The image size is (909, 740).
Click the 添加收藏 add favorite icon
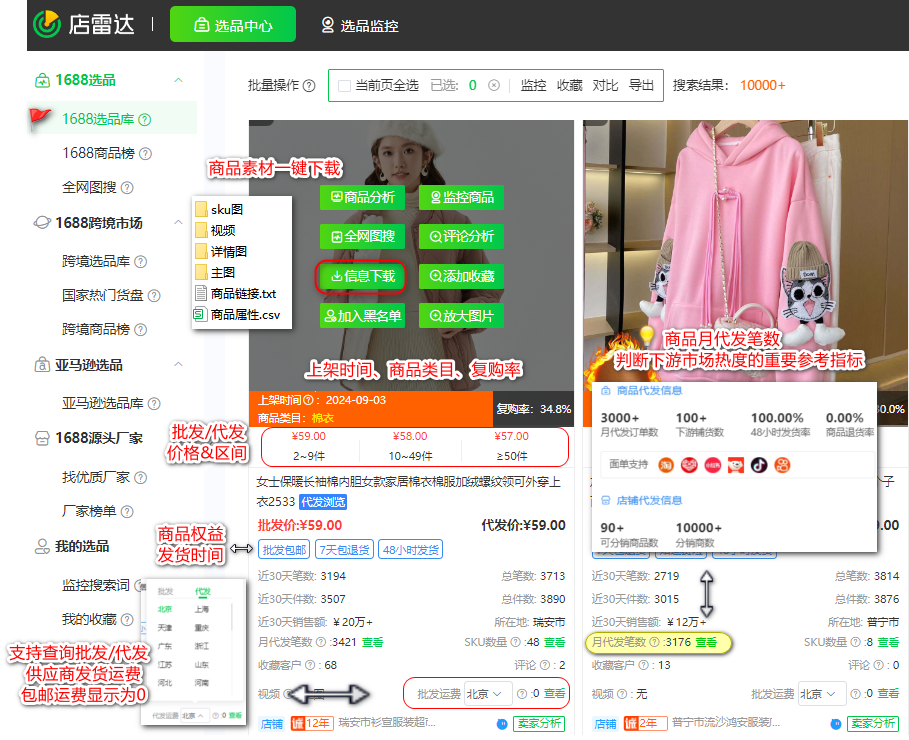pyautogui.click(x=463, y=276)
